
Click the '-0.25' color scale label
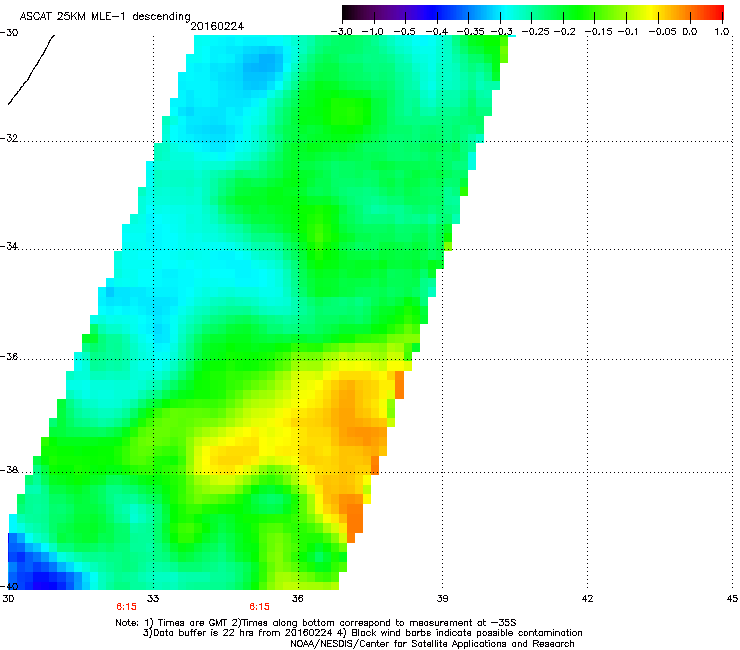click(536, 32)
